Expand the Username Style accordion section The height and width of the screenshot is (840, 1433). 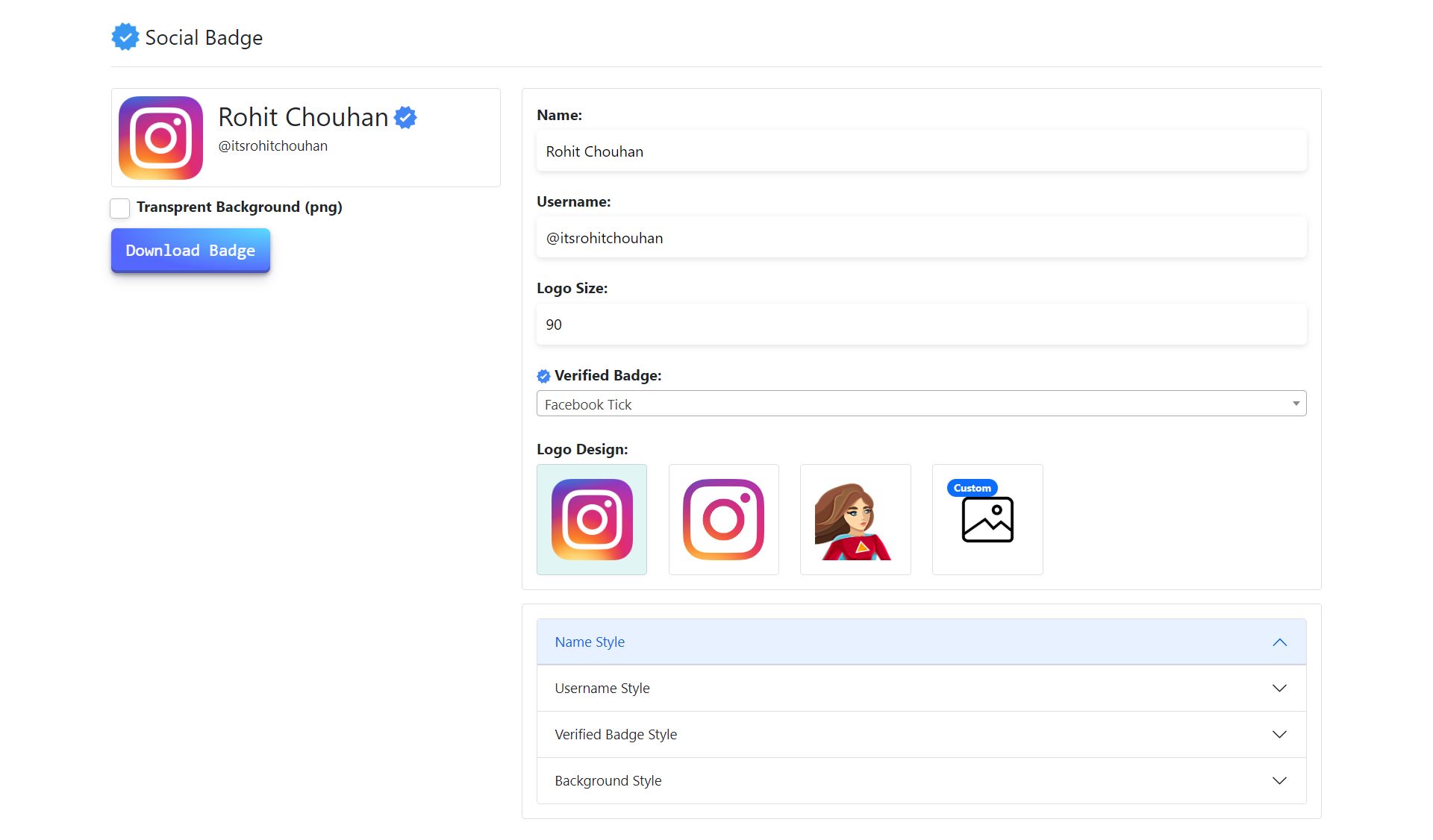click(x=921, y=688)
